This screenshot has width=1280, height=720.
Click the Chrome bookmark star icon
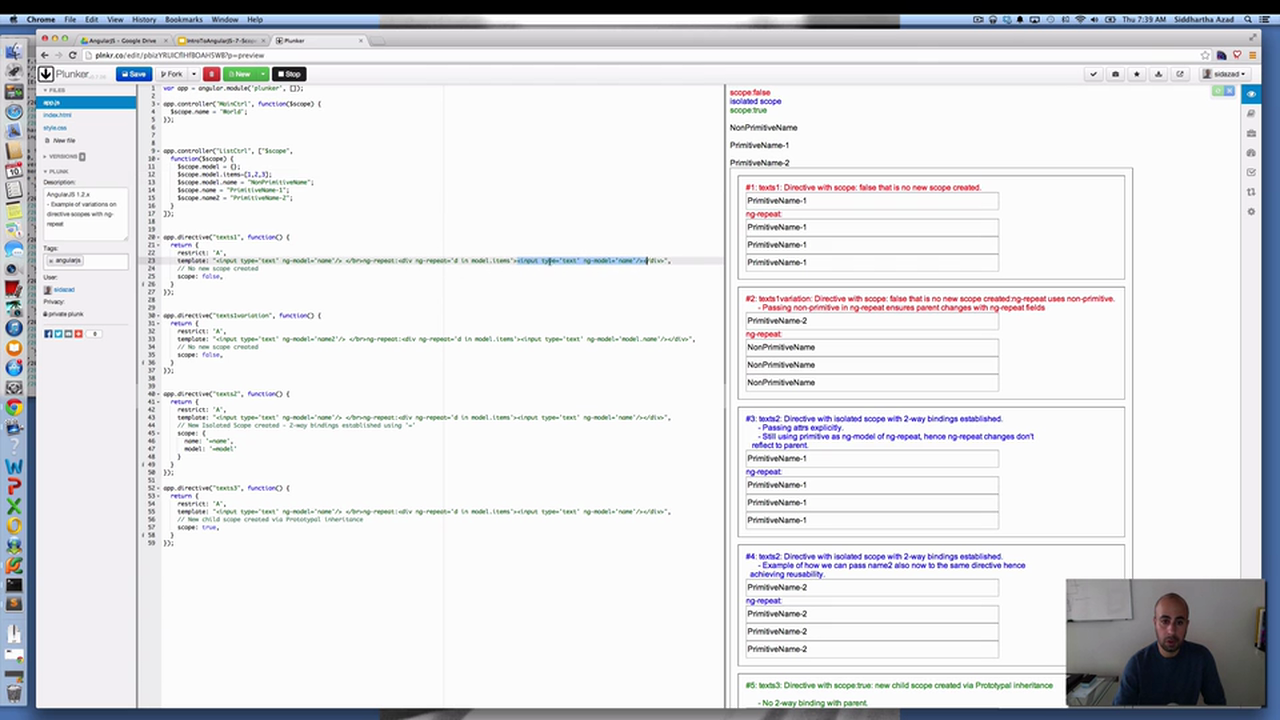coord(1206,55)
